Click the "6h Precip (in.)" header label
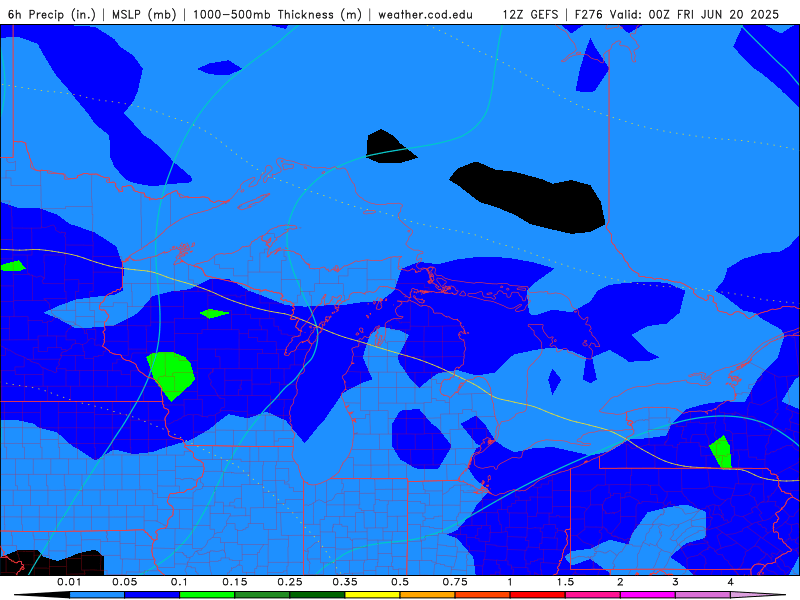Image resolution: width=800 pixels, height=600 pixels. (52, 14)
